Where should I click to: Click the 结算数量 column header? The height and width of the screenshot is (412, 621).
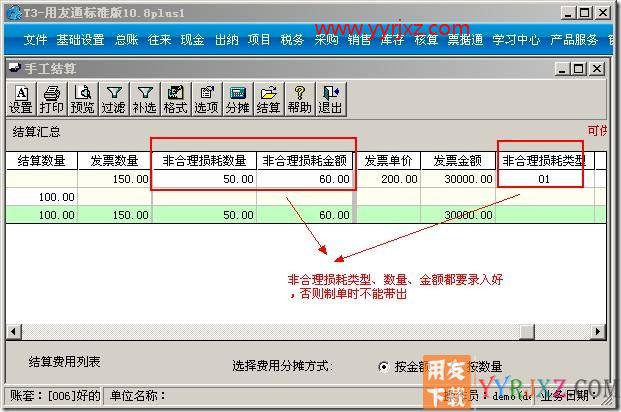[42, 161]
